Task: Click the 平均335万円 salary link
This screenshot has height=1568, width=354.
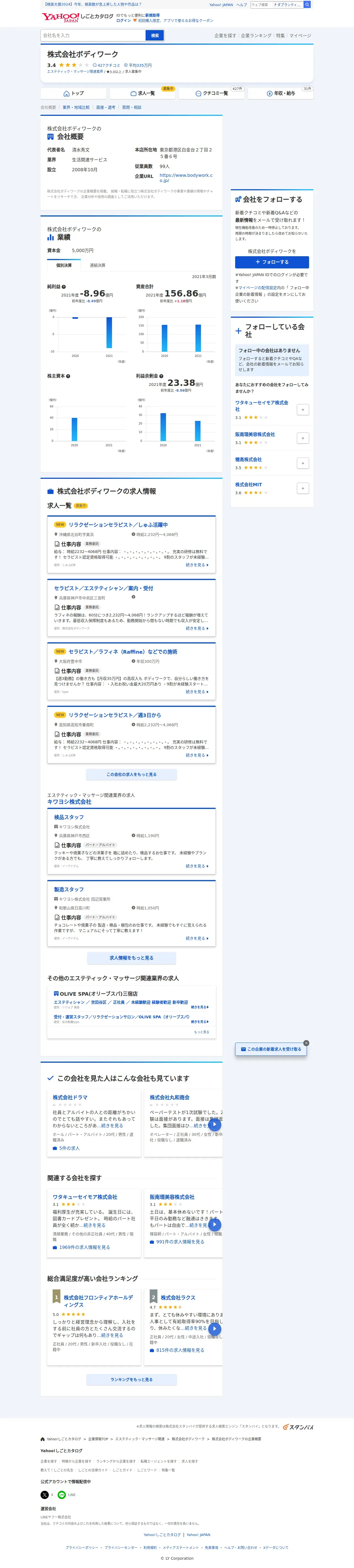Action: coord(138,65)
